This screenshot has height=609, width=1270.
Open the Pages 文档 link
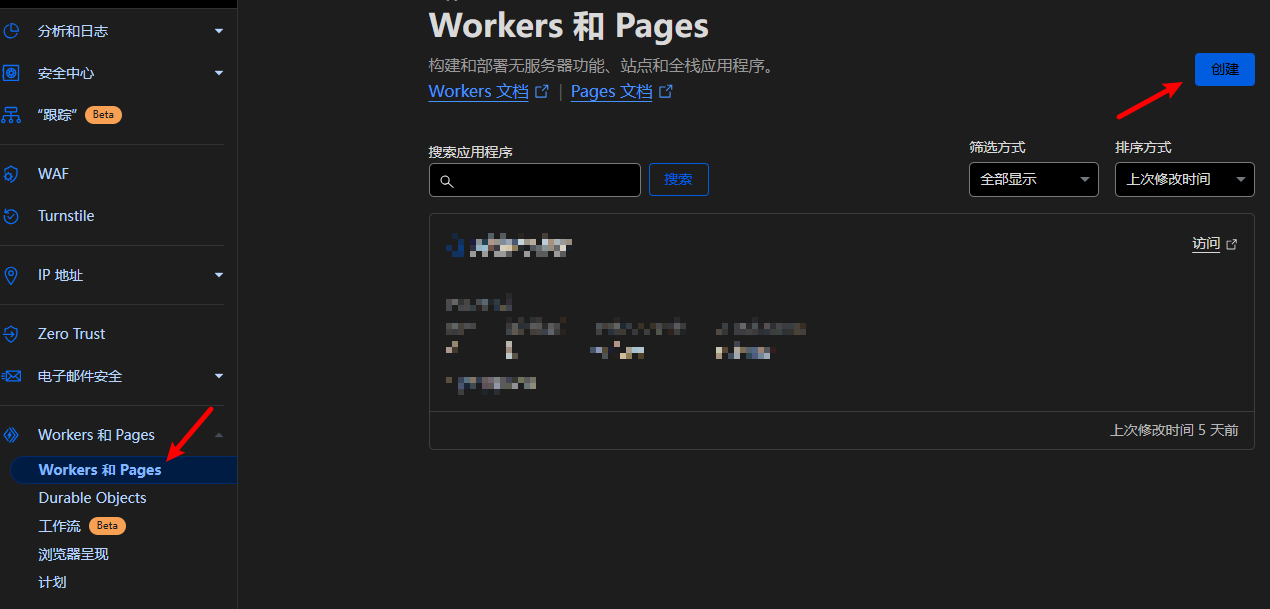(x=611, y=92)
